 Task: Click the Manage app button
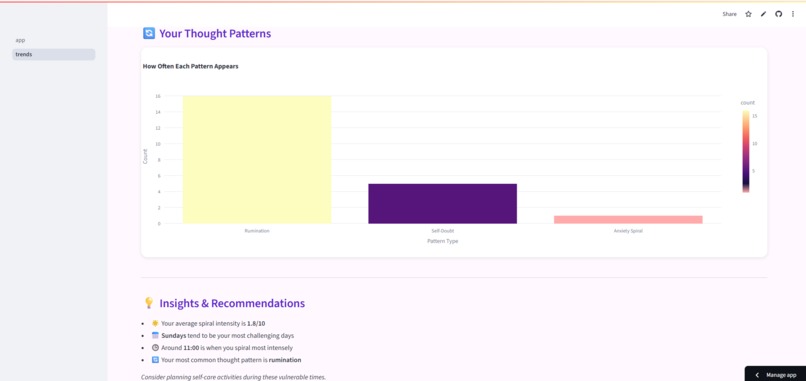pyautogui.click(x=775, y=375)
